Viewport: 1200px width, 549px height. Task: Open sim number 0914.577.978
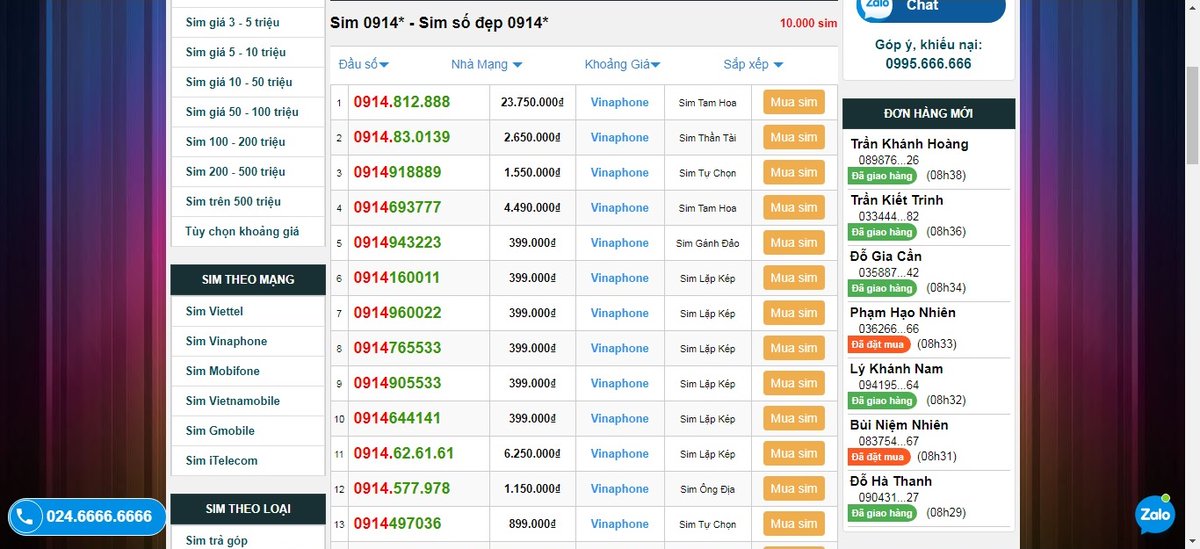(402, 489)
